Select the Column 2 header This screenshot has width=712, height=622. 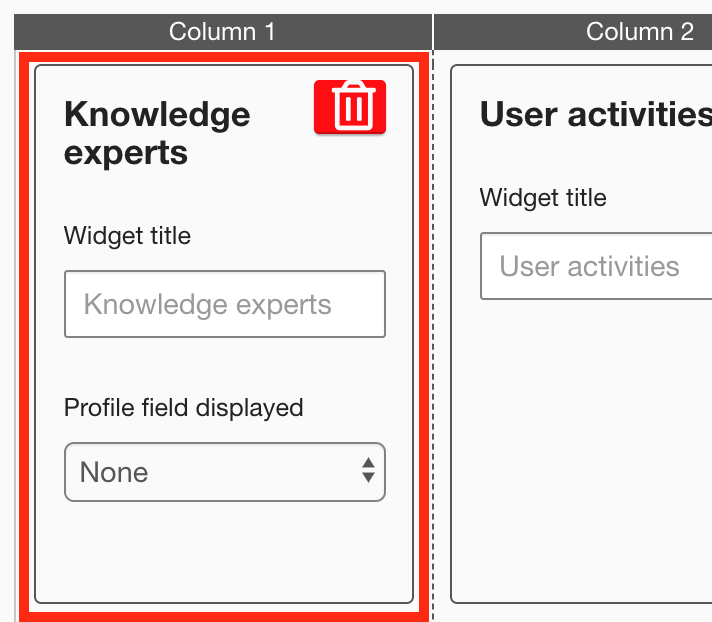pos(639,31)
